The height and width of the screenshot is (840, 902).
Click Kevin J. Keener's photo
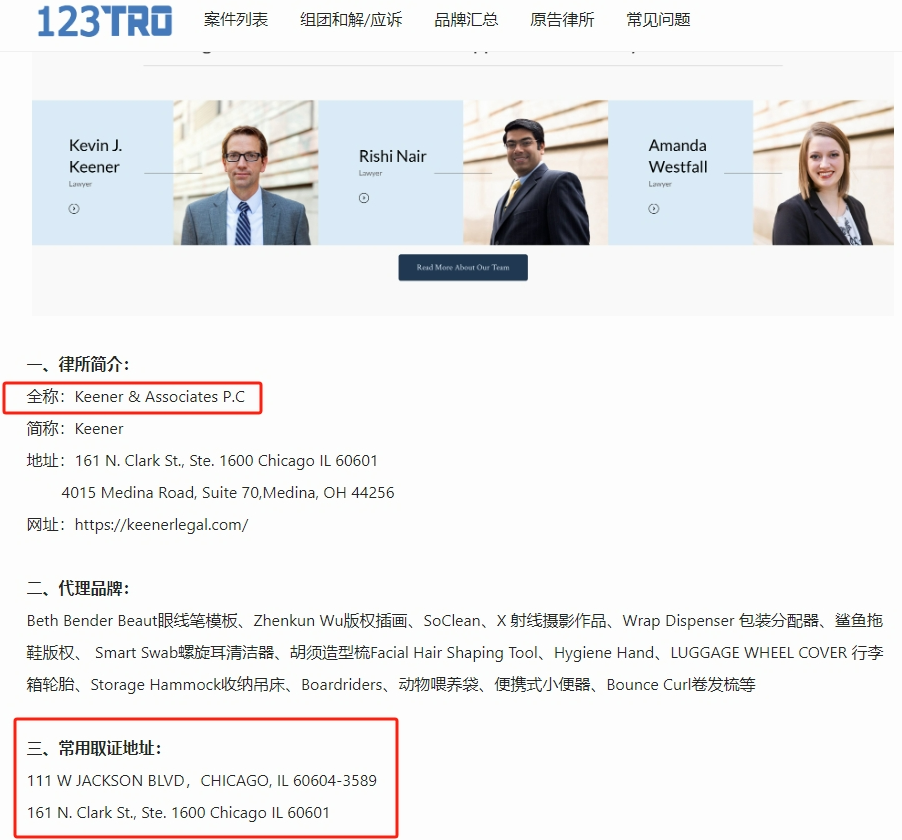coord(246,173)
